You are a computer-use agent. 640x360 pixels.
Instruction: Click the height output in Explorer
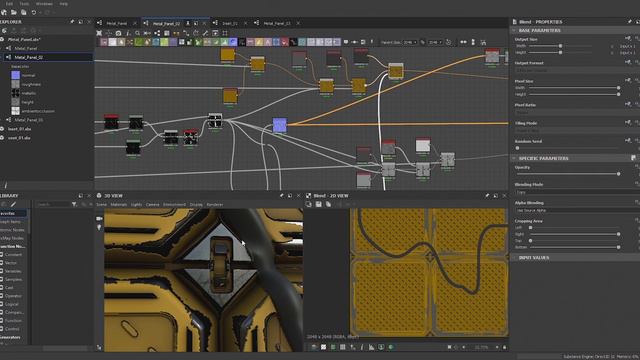click(27, 102)
